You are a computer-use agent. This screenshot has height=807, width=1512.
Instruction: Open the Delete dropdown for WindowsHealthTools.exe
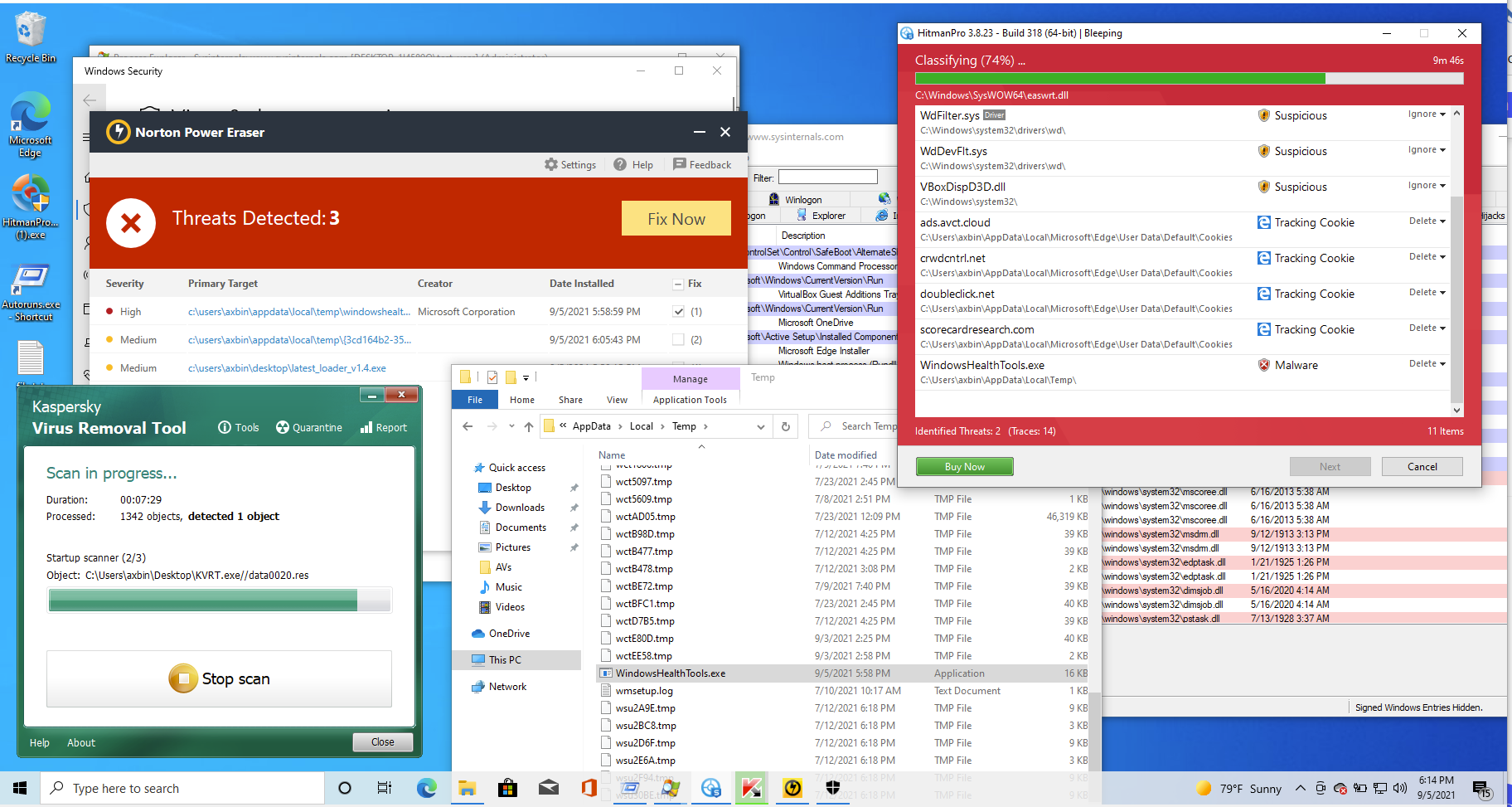pyautogui.click(x=1444, y=363)
